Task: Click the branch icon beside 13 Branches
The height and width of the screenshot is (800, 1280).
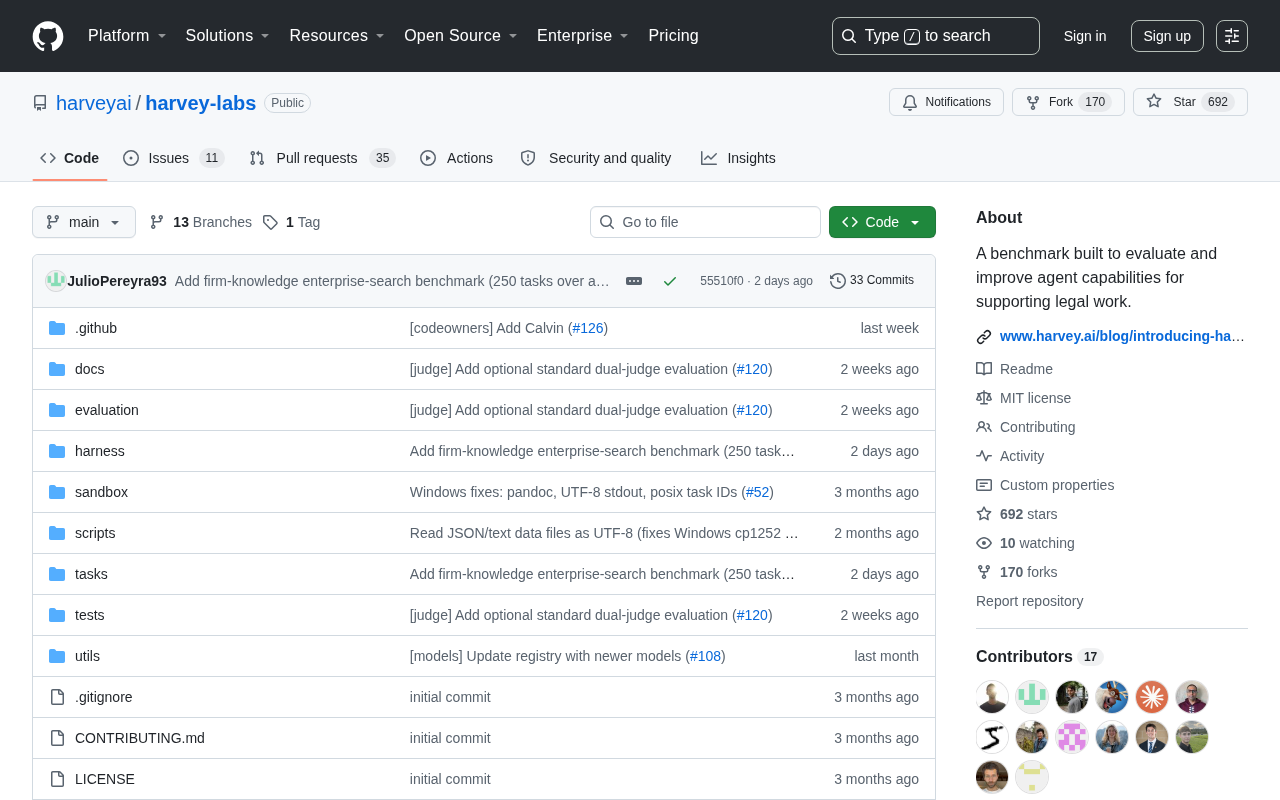Action: coord(157,222)
